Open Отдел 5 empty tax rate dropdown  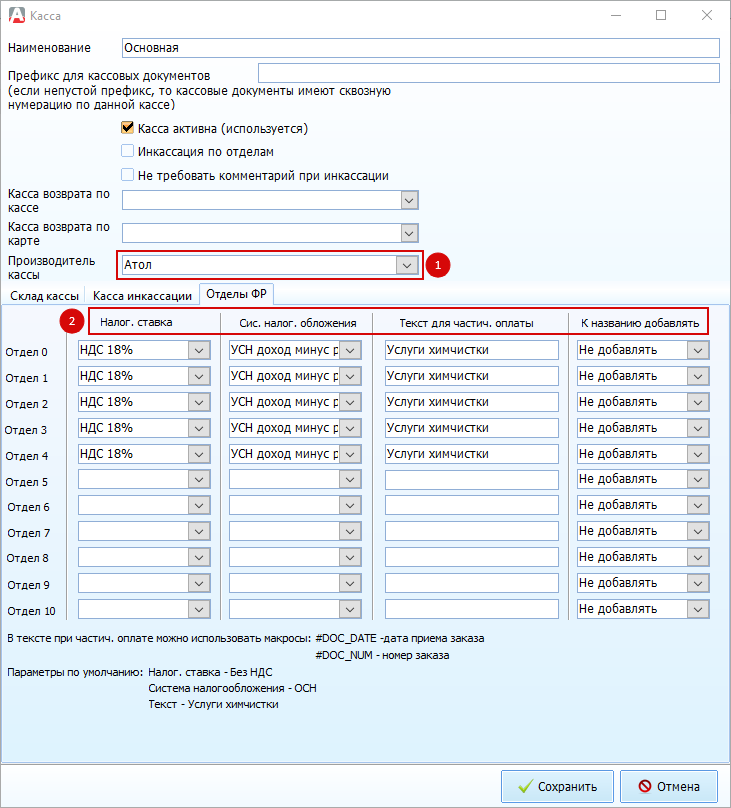[x=199, y=479]
